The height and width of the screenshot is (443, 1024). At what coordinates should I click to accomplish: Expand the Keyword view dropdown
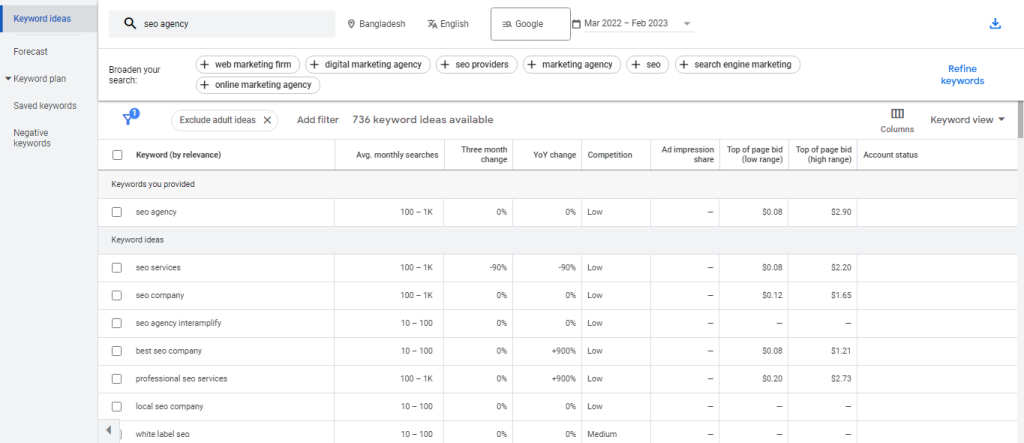967,120
